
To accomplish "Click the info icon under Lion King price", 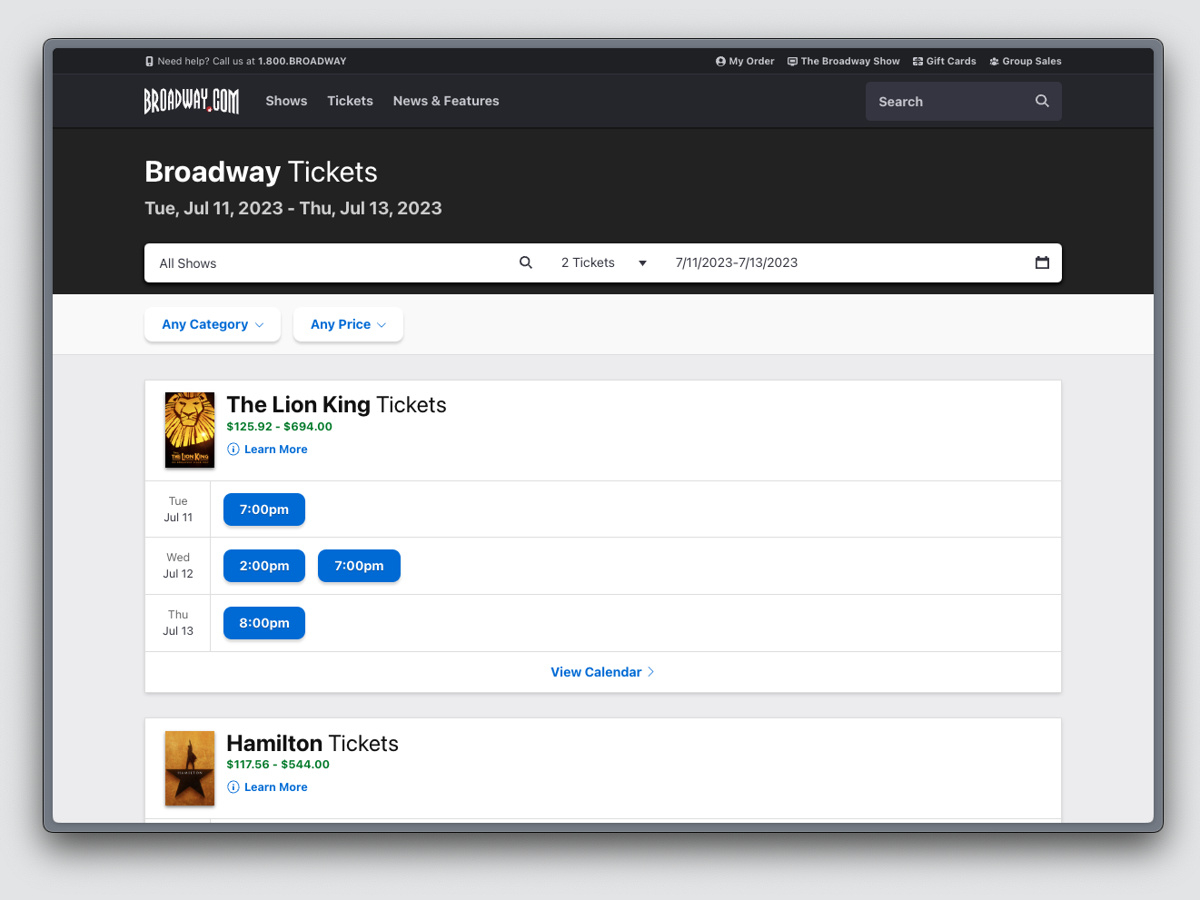I will coord(233,449).
